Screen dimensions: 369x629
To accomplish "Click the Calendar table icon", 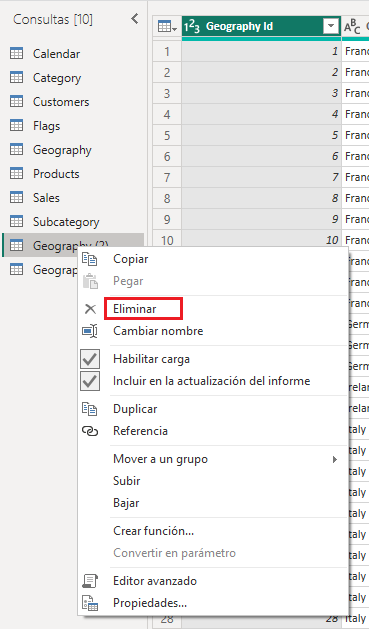I will 16,53.
